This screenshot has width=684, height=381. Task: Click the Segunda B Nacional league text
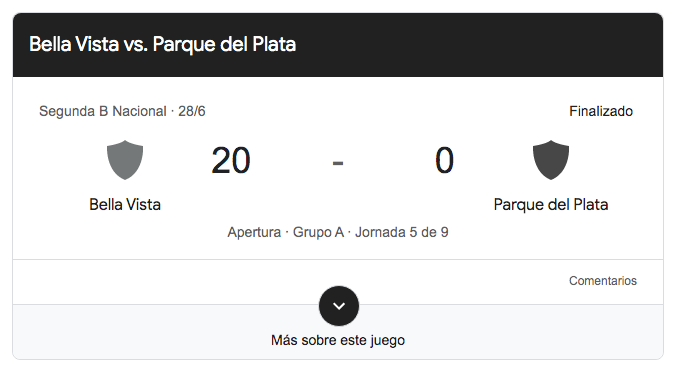(x=103, y=111)
